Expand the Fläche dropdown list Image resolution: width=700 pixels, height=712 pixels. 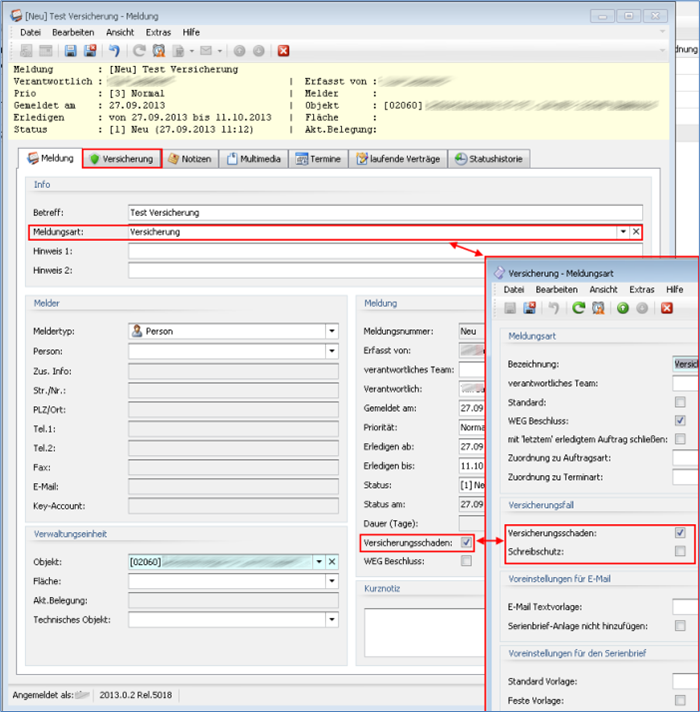pyautogui.click(x=331, y=581)
